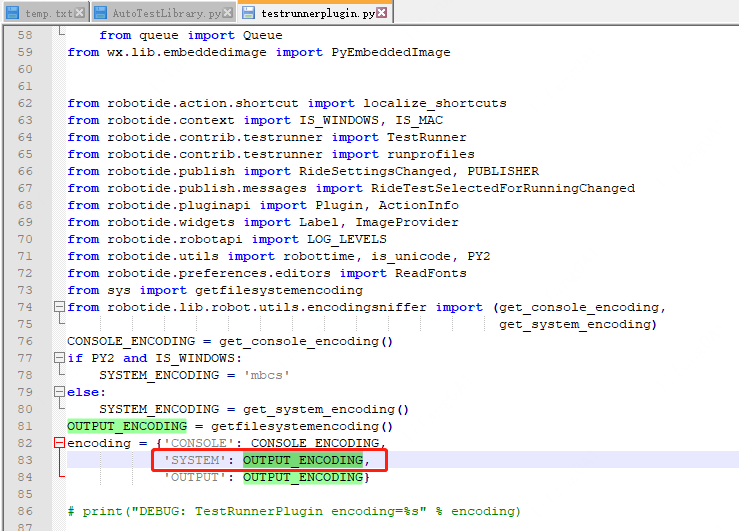Screen dimensions: 739x531
Task: Switch to the AutoTestLibrary.py tab
Action: pos(163,13)
